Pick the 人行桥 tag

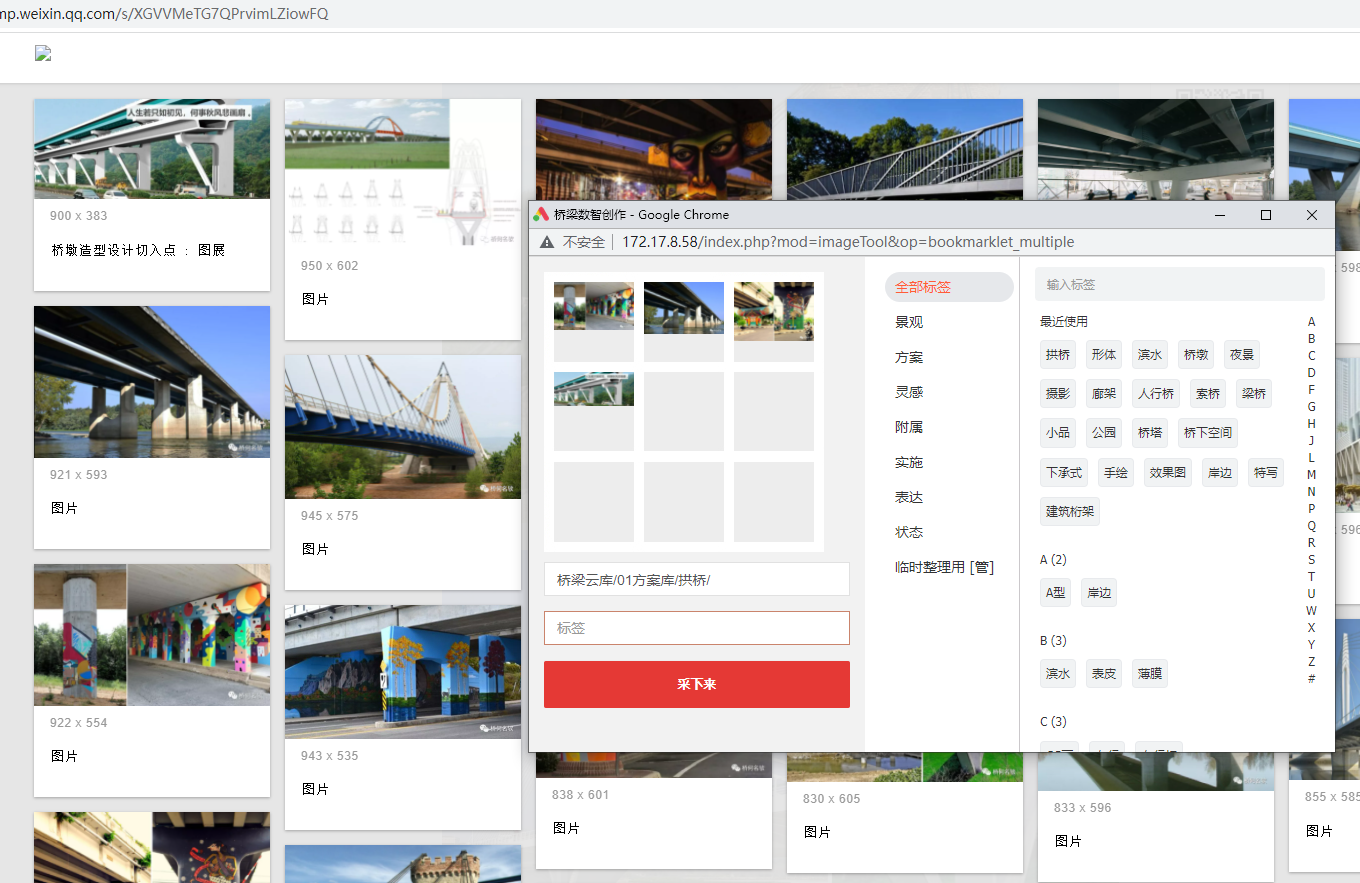pos(1156,393)
